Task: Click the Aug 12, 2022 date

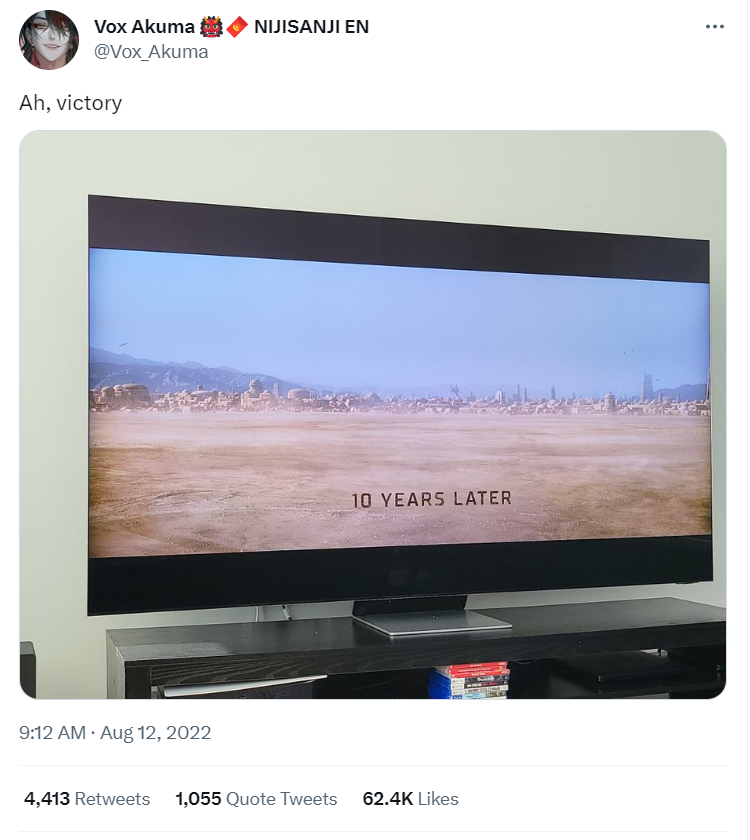Action: (156, 732)
